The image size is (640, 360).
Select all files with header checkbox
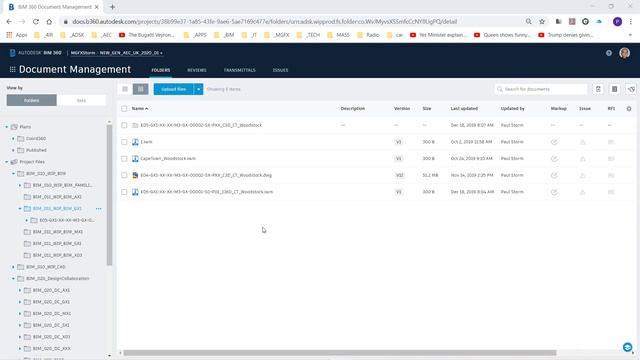124,109
